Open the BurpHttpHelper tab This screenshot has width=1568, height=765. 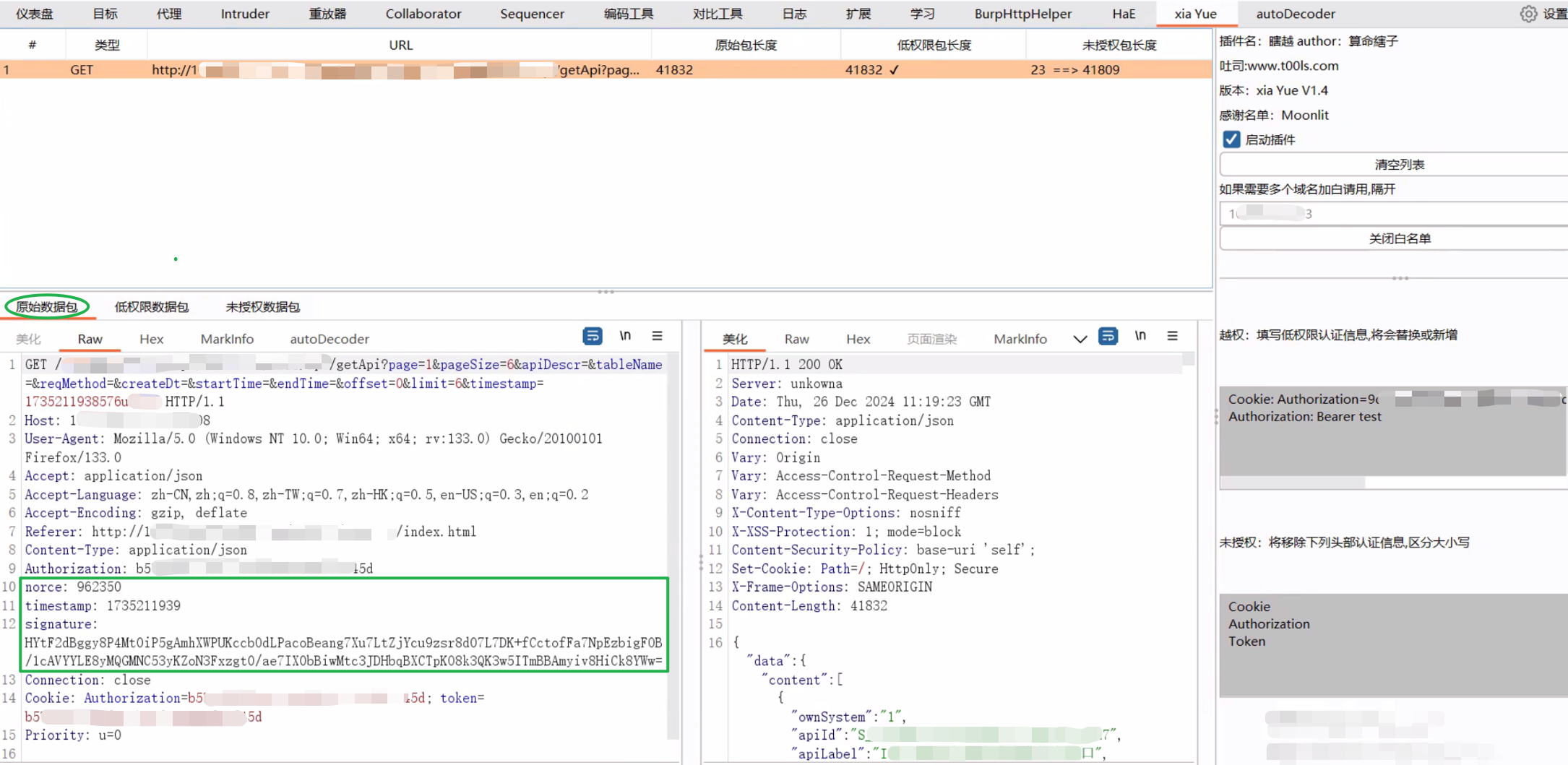1022,14
